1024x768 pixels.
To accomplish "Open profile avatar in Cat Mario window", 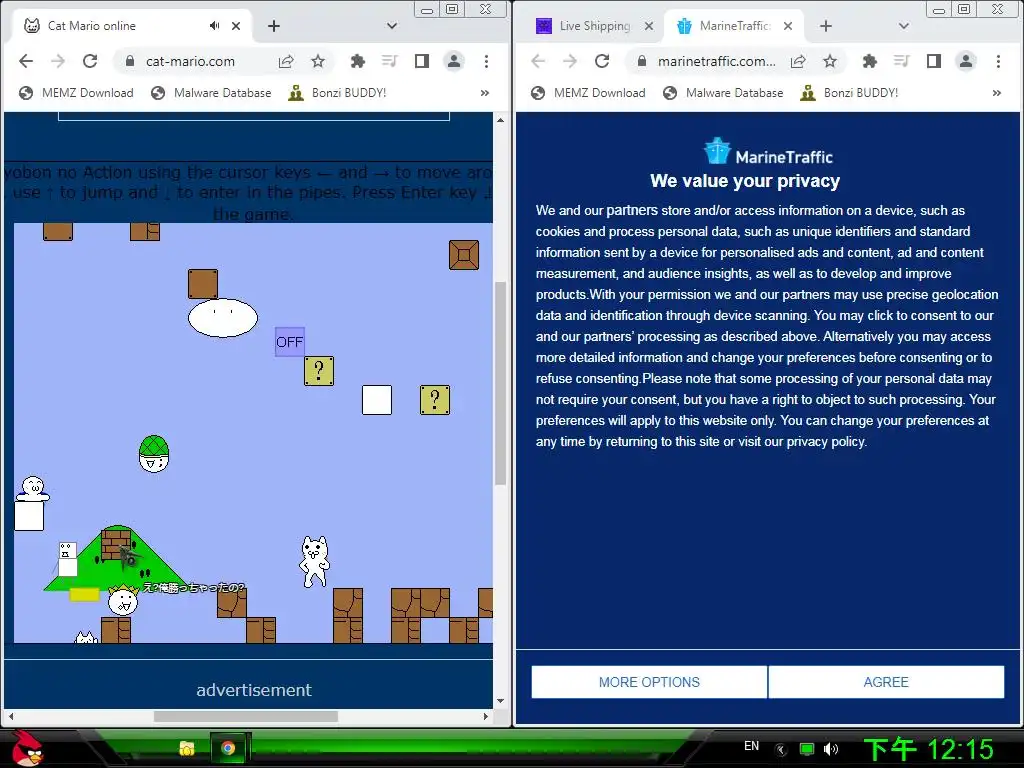I will (454, 61).
